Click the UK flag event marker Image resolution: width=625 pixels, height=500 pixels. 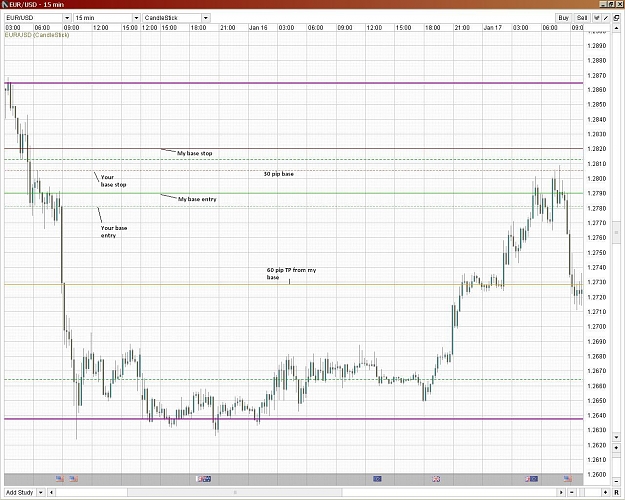tap(436, 478)
